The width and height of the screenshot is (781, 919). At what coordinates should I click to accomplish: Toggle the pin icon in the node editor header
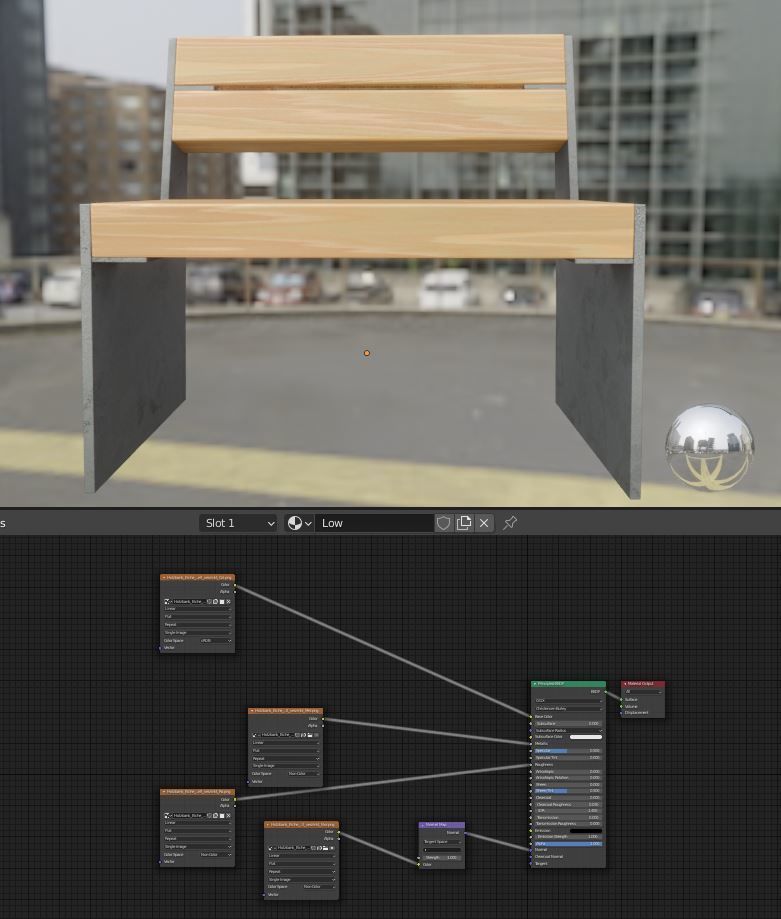pyautogui.click(x=510, y=523)
